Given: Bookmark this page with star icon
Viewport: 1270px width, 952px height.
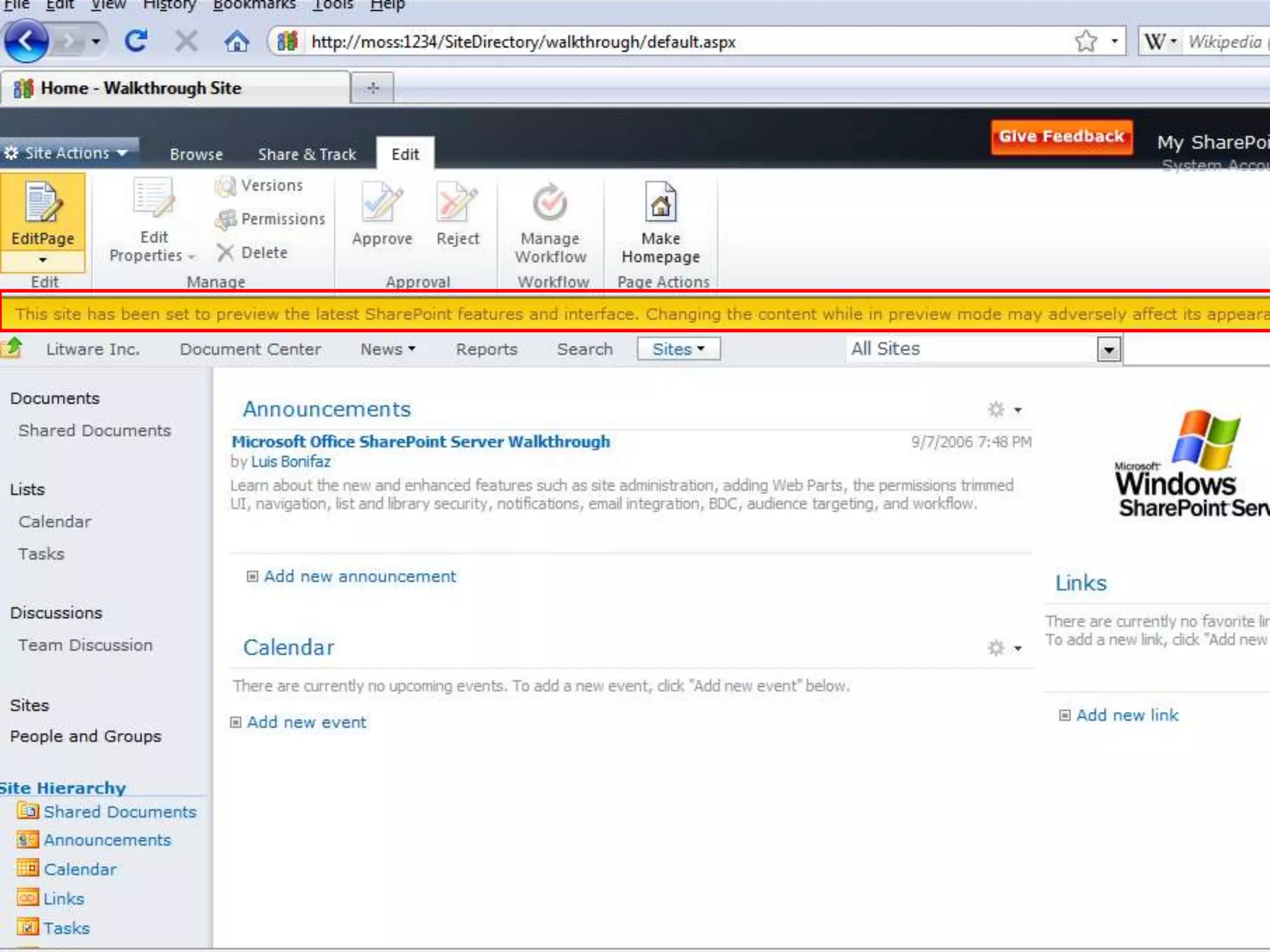Looking at the screenshot, I should [1086, 42].
